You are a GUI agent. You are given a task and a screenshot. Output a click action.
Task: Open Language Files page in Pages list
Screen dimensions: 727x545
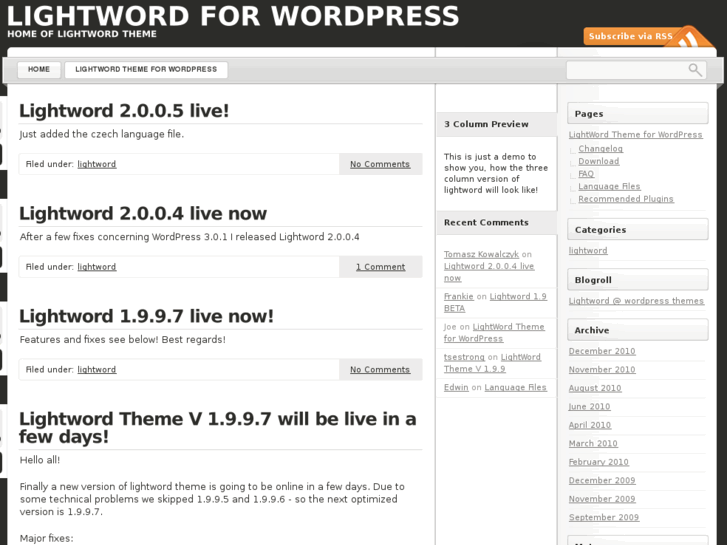[x=609, y=186]
